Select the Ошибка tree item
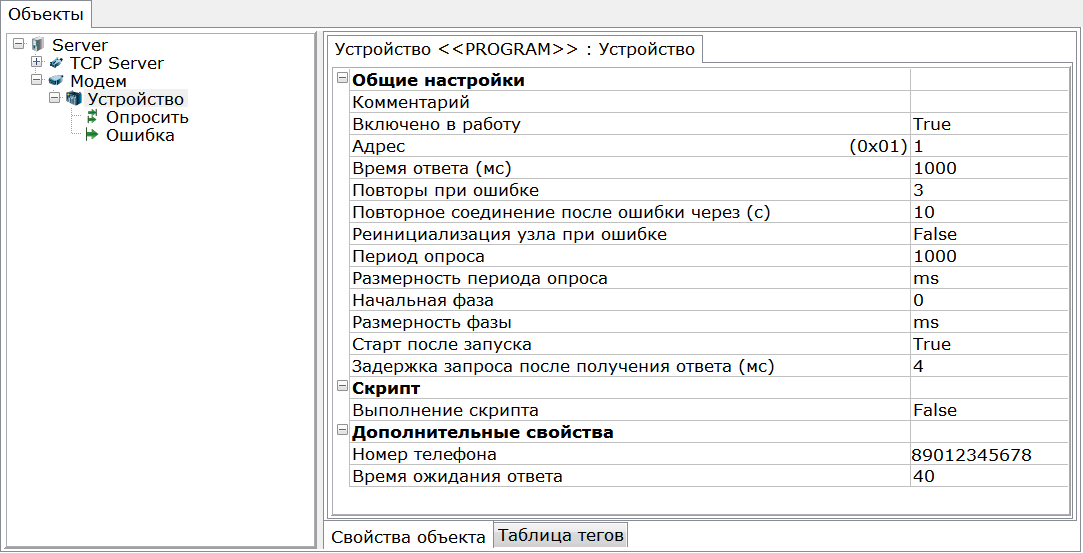The width and height of the screenshot is (1083, 553). click(140, 135)
